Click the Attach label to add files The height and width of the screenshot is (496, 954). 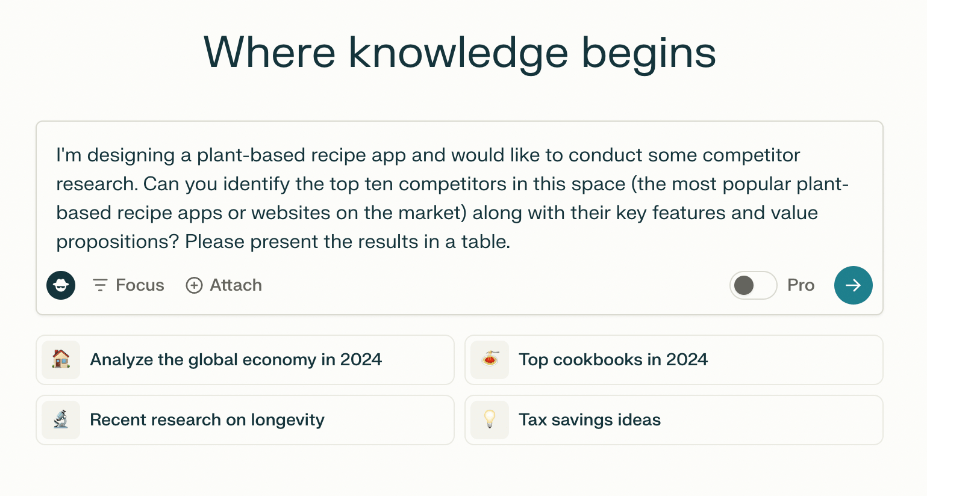[236, 285]
